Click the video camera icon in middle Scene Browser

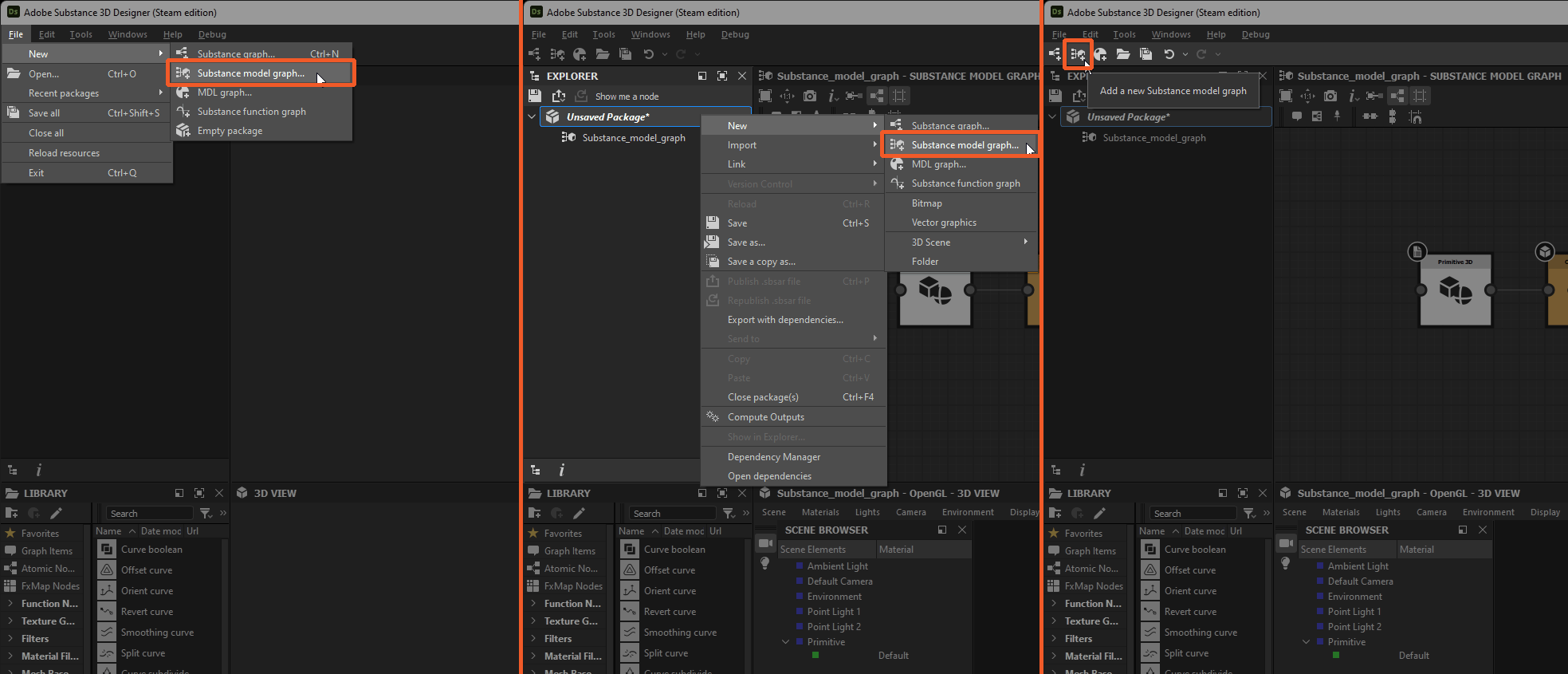point(765,543)
